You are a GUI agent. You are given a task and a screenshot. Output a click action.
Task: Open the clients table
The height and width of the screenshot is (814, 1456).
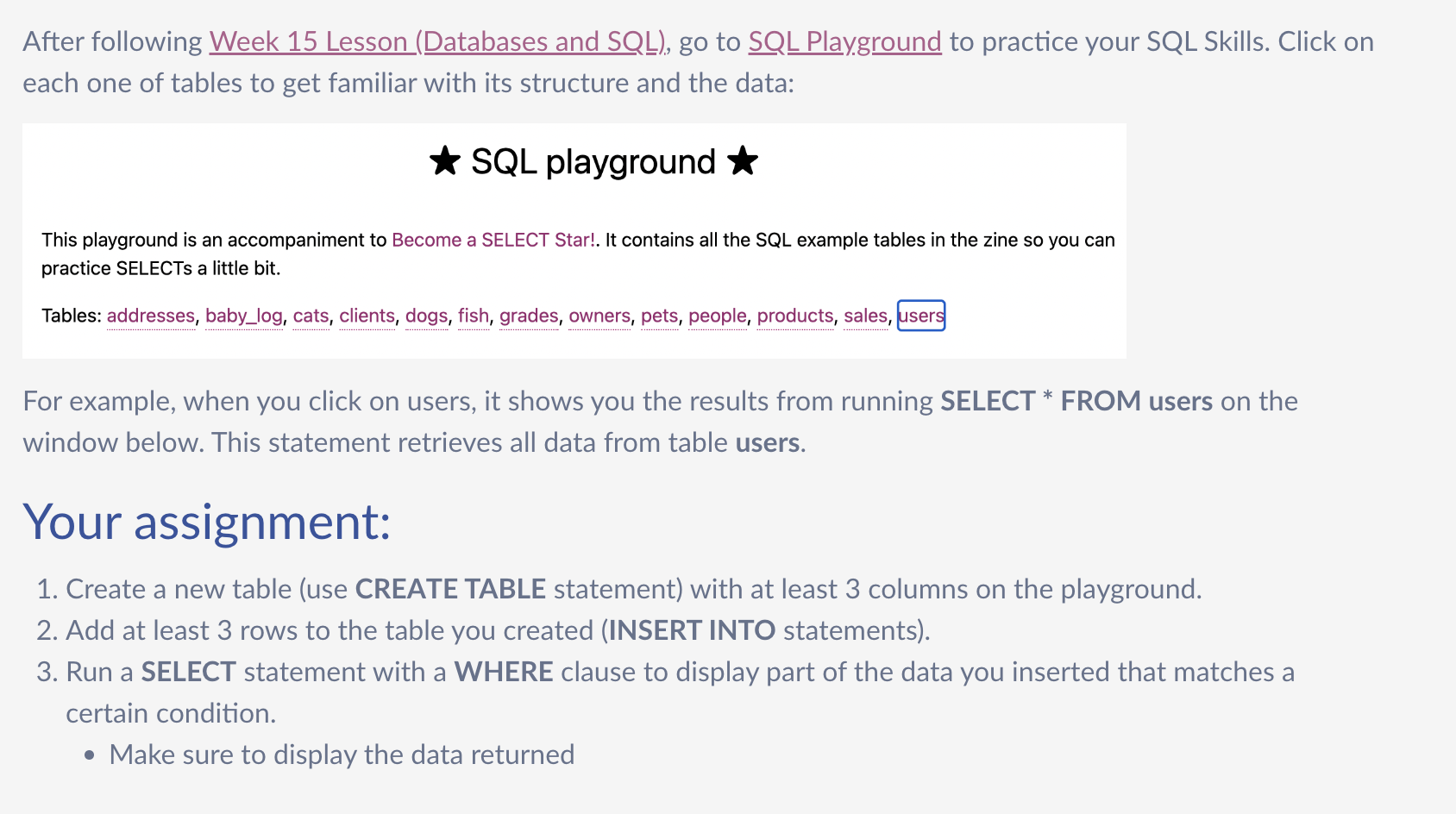pyautogui.click(x=367, y=316)
